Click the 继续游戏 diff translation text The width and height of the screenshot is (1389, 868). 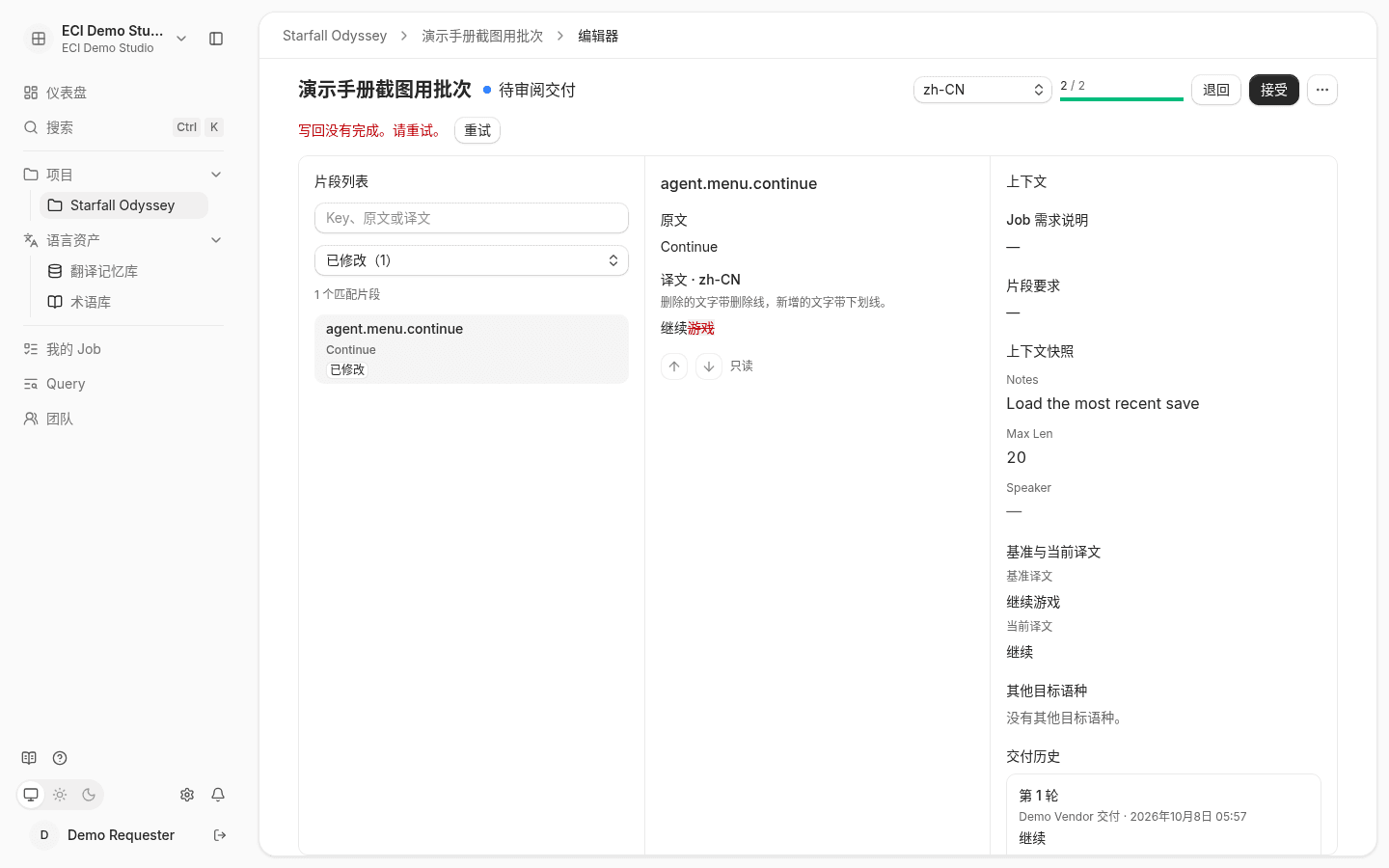pos(688,328)
